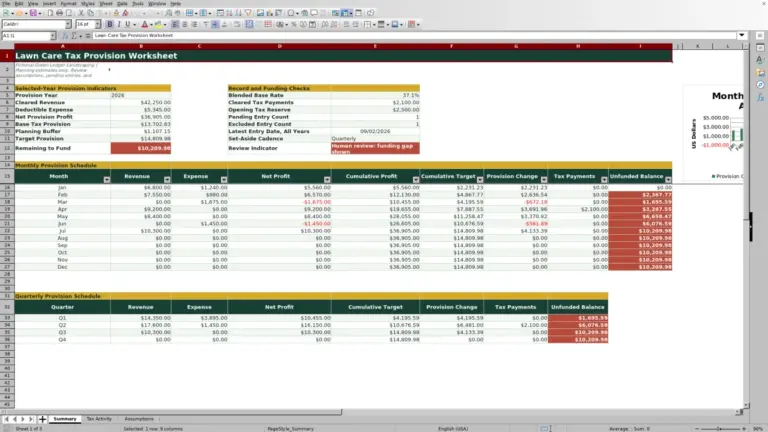Viewport: 768px width, 432px height.
Task: Toggle Bold formatting
Action: (x=110, y=24)
